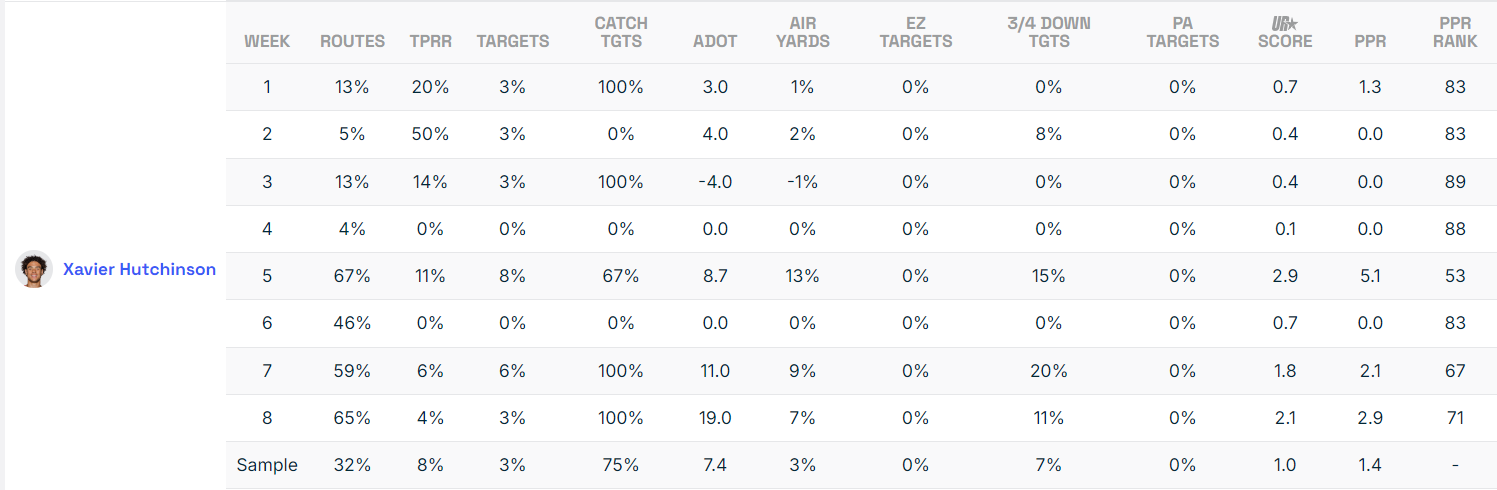Sort by PPR RANK column header
The height and width of the screenshot is (490, 1497).
coord(1455,32)
